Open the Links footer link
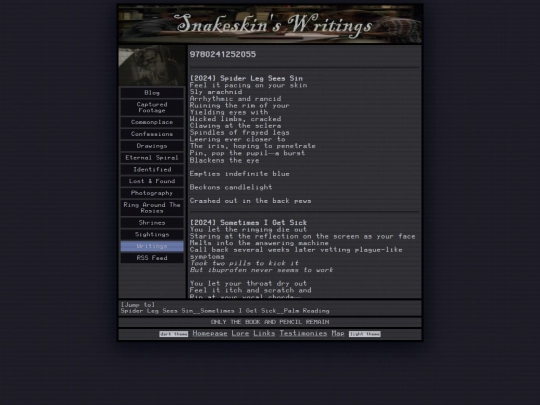540x405 pixels. point(264,333)
